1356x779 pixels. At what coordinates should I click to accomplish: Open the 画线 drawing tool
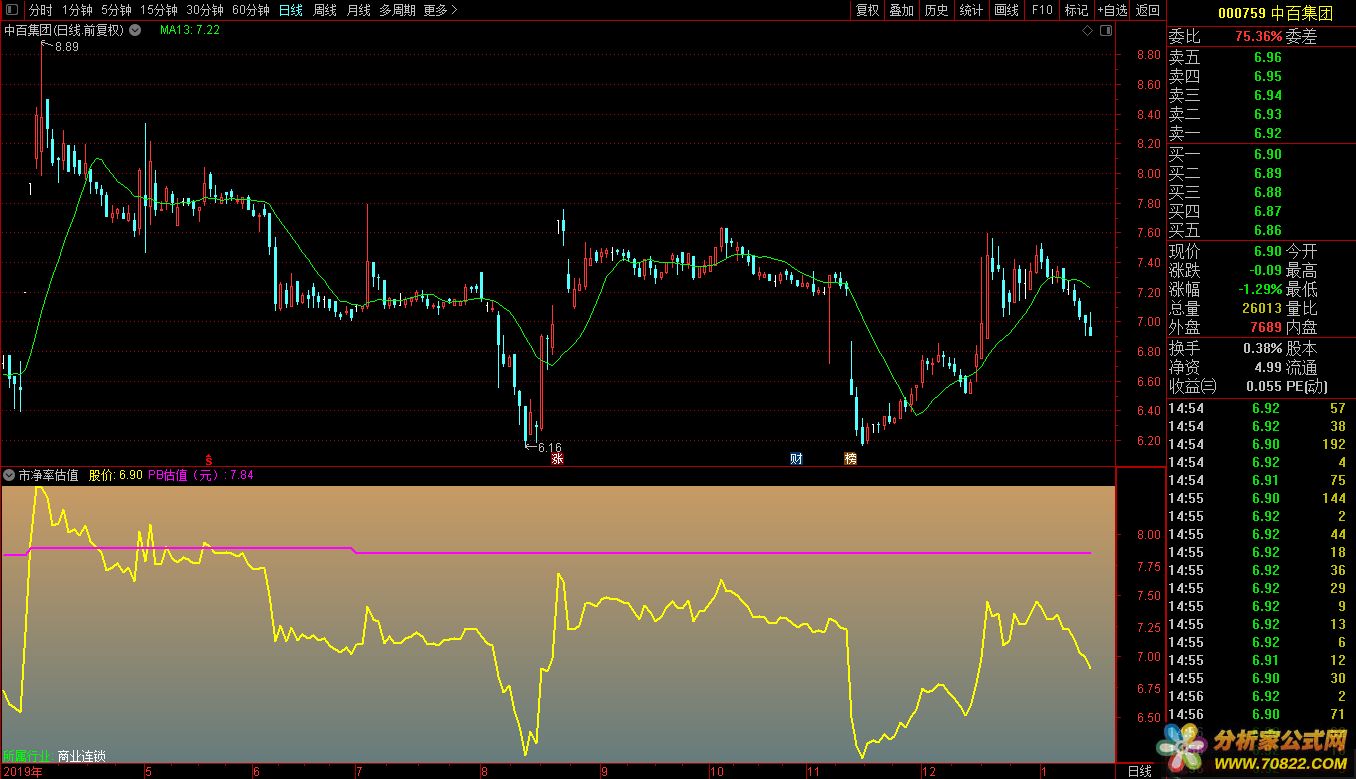1006,10
